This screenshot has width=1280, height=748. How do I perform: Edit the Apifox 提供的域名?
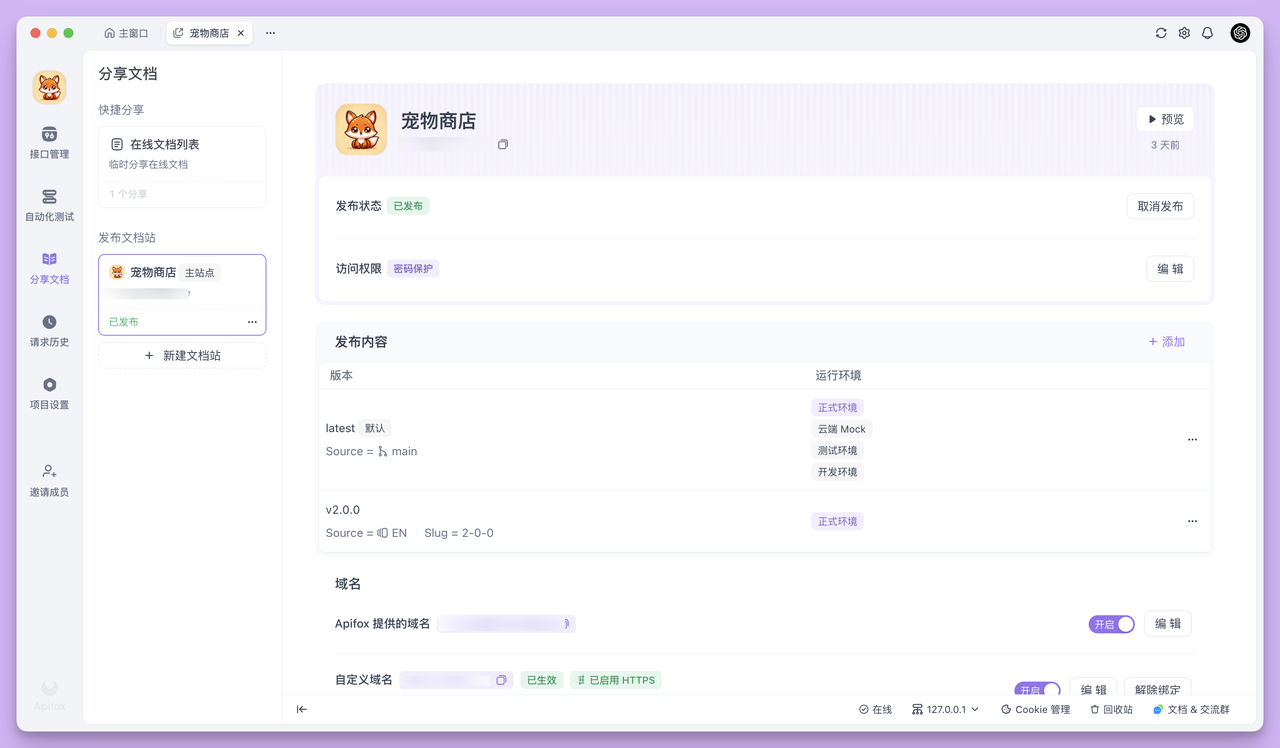(x=1168, y=624)
